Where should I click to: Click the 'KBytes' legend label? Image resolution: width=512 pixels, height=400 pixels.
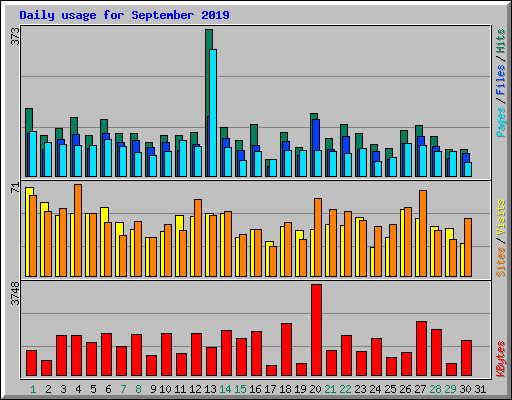tap(500, 359)
